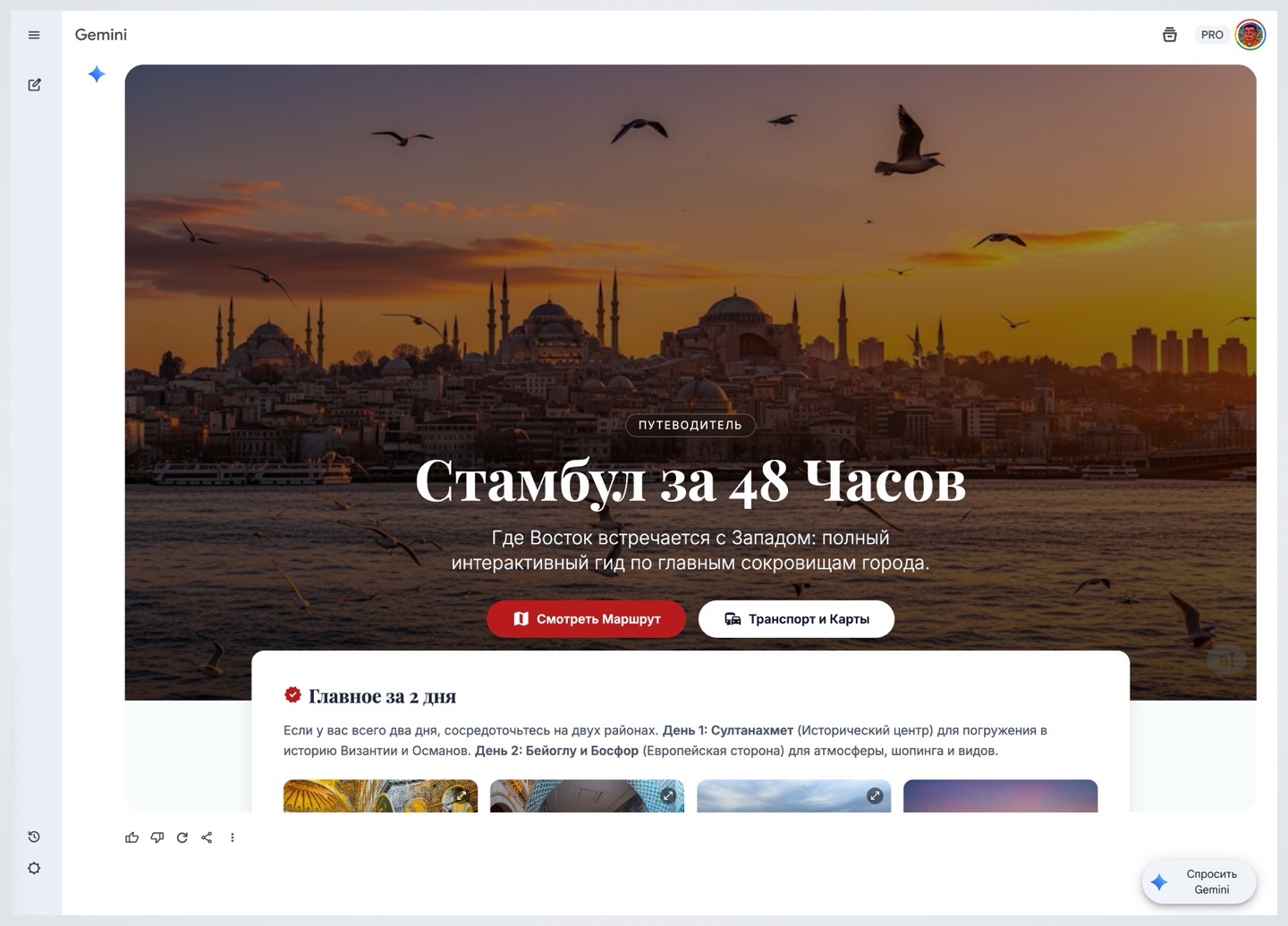Click the PRO plan badge

coord(1212,35)
